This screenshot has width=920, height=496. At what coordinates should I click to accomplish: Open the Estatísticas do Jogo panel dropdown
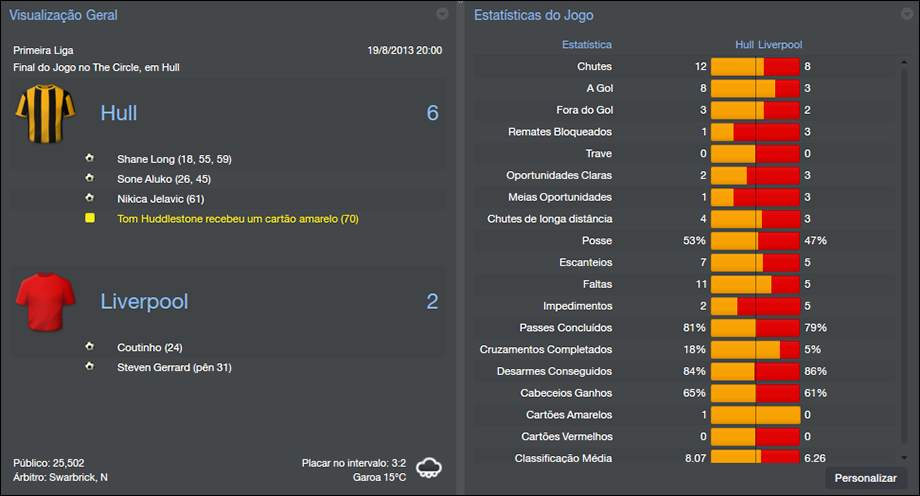904,14
